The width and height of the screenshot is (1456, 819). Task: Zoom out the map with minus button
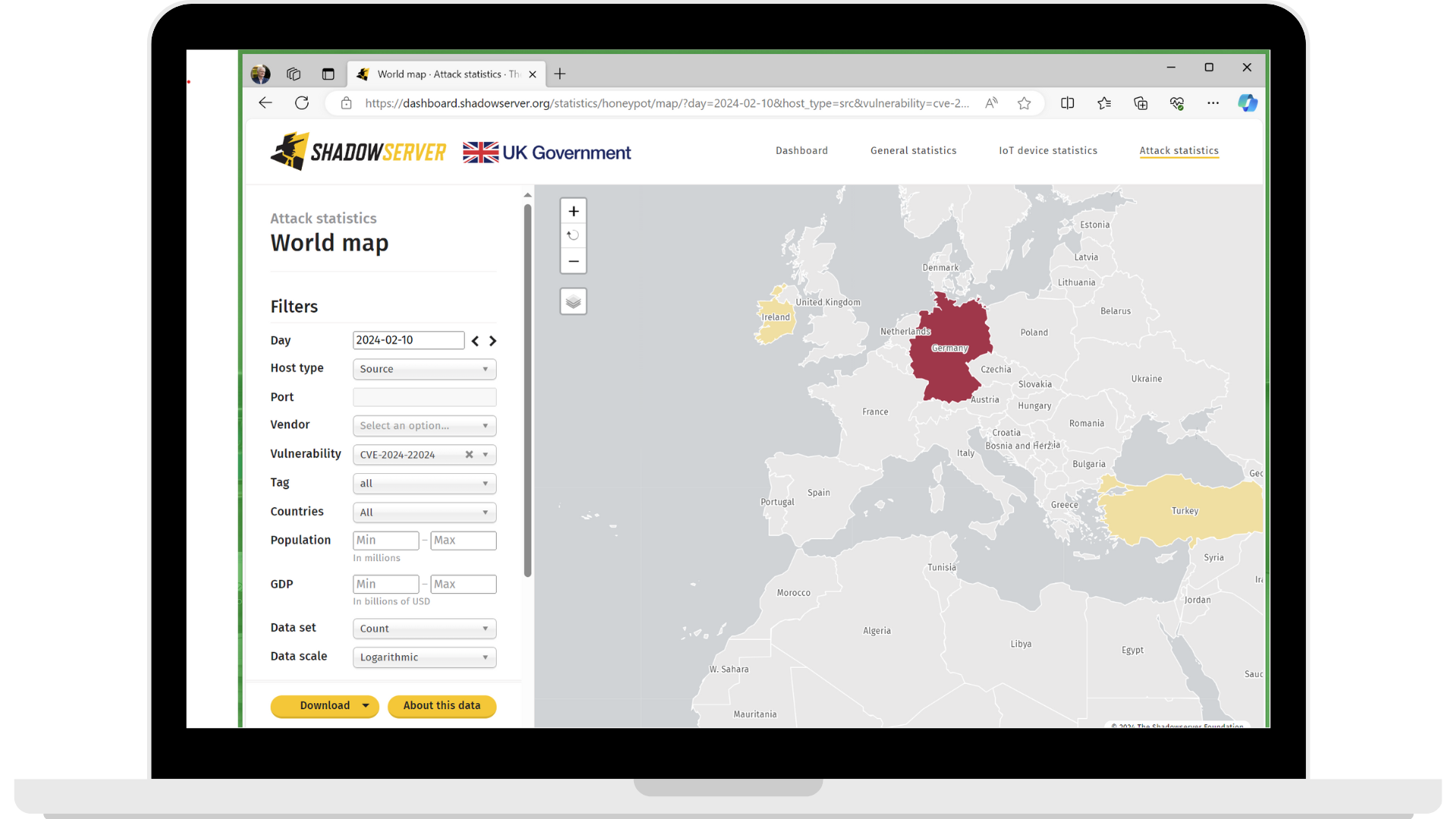click(573, 261)
